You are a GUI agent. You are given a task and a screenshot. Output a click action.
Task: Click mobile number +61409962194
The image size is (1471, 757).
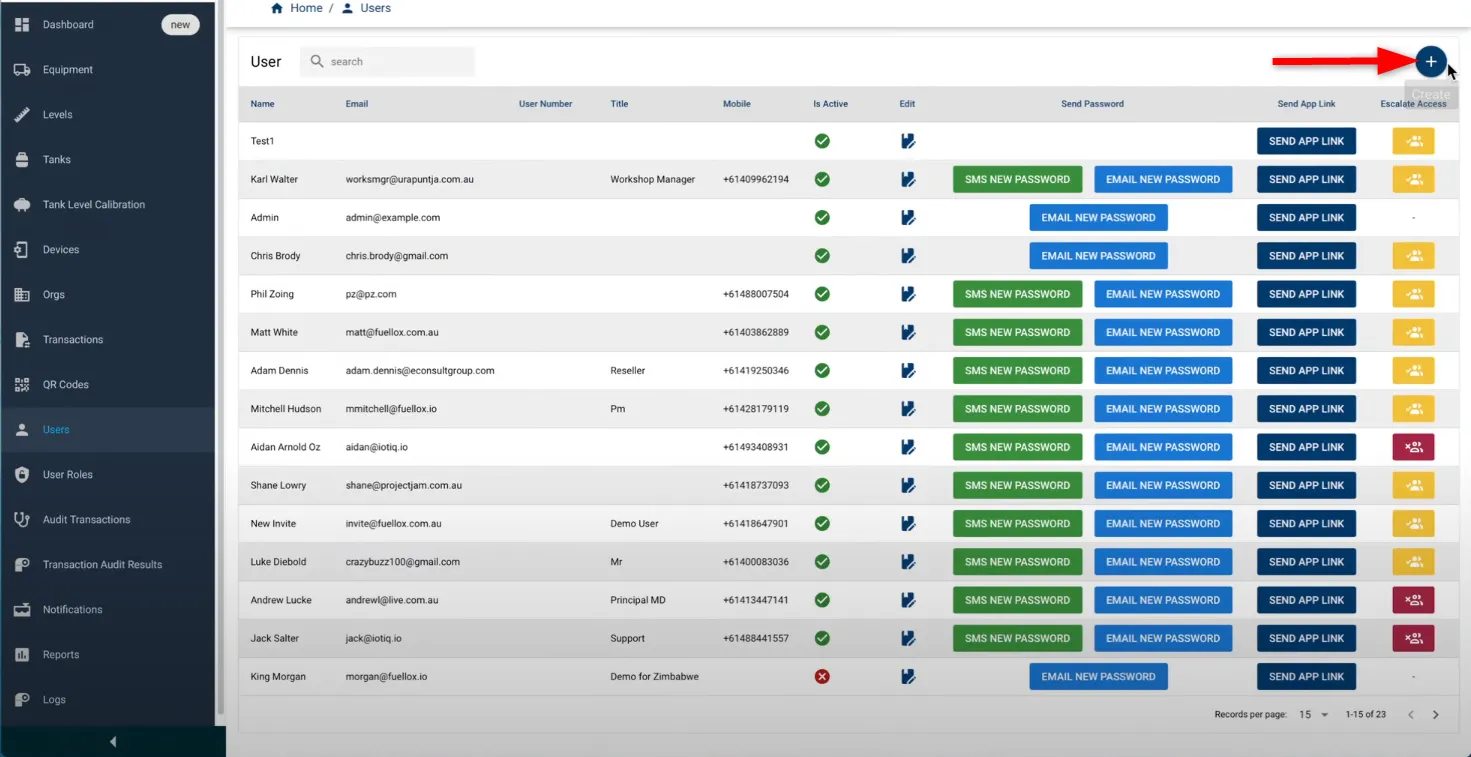756,180
